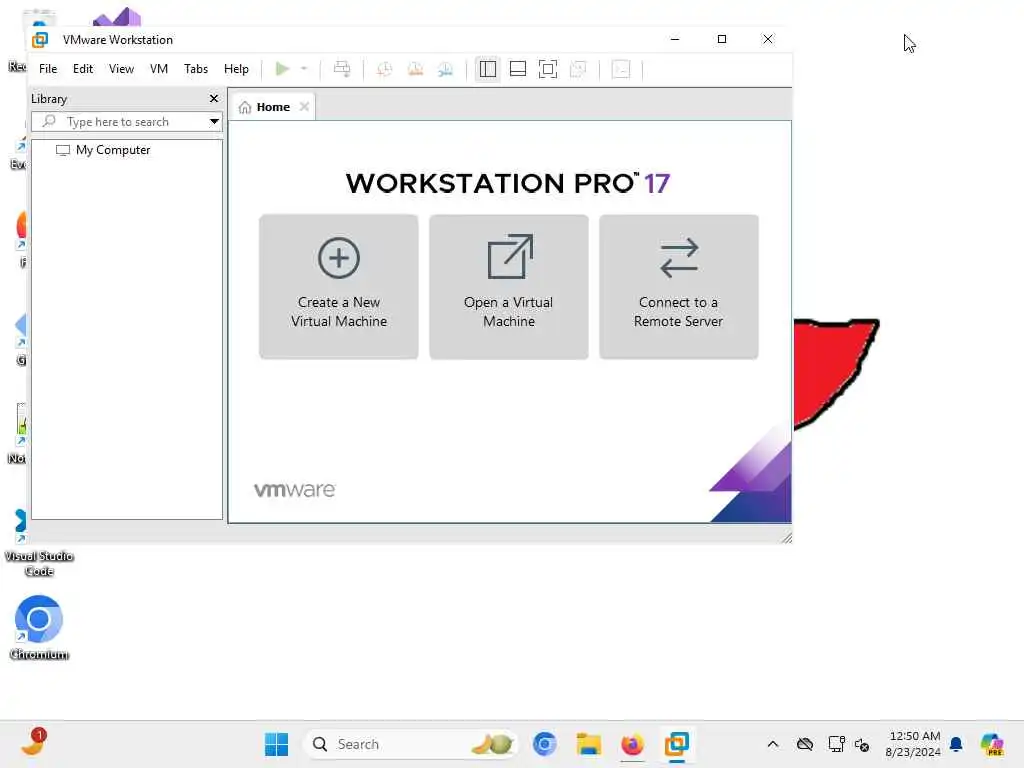Click the cloud sync tray icon
The image size is (1024, 768).
click(x=805, y=744)
